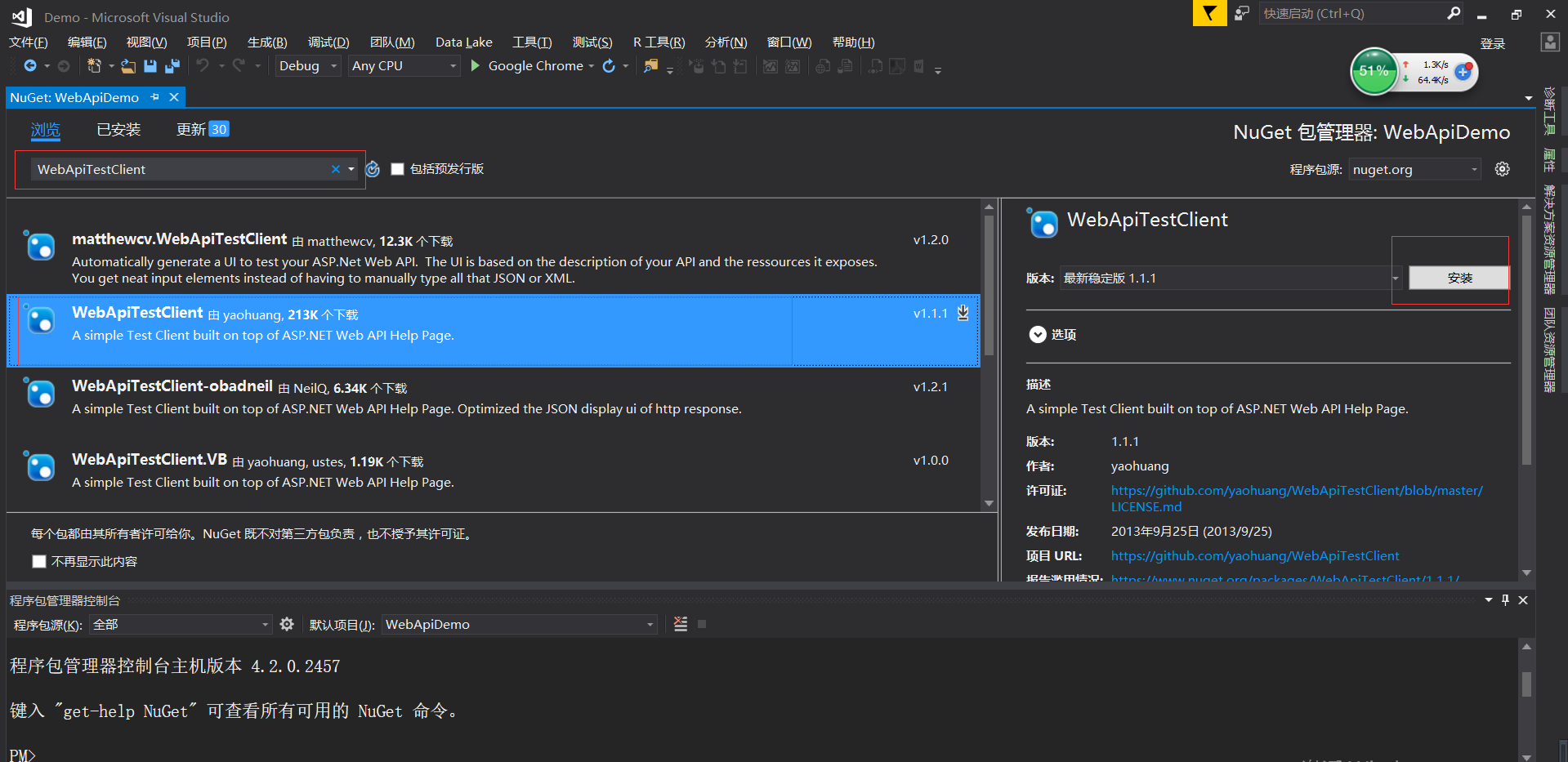Viewport: 1568px width, 762px height.
Task: Click the Save disk icon
Action: tap(150, 66)
